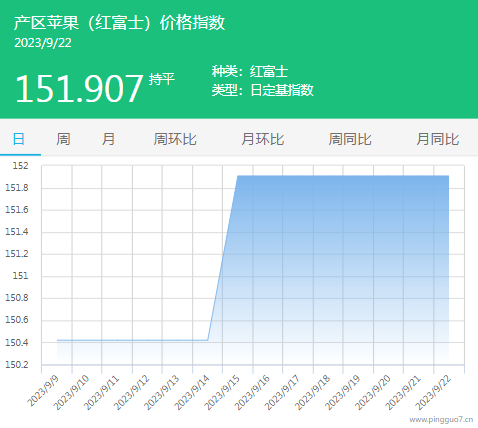Switch to 周同比 weekly year-over-year tab
Image resolution: width=478 pixels, height=428 pixels.
pyautogui.click(x=350, y=139)
